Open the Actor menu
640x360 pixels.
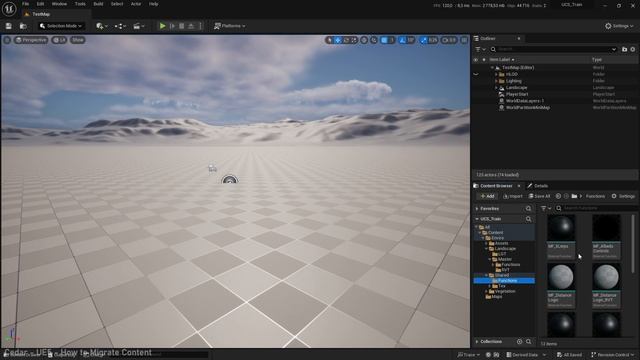(136, 4)
